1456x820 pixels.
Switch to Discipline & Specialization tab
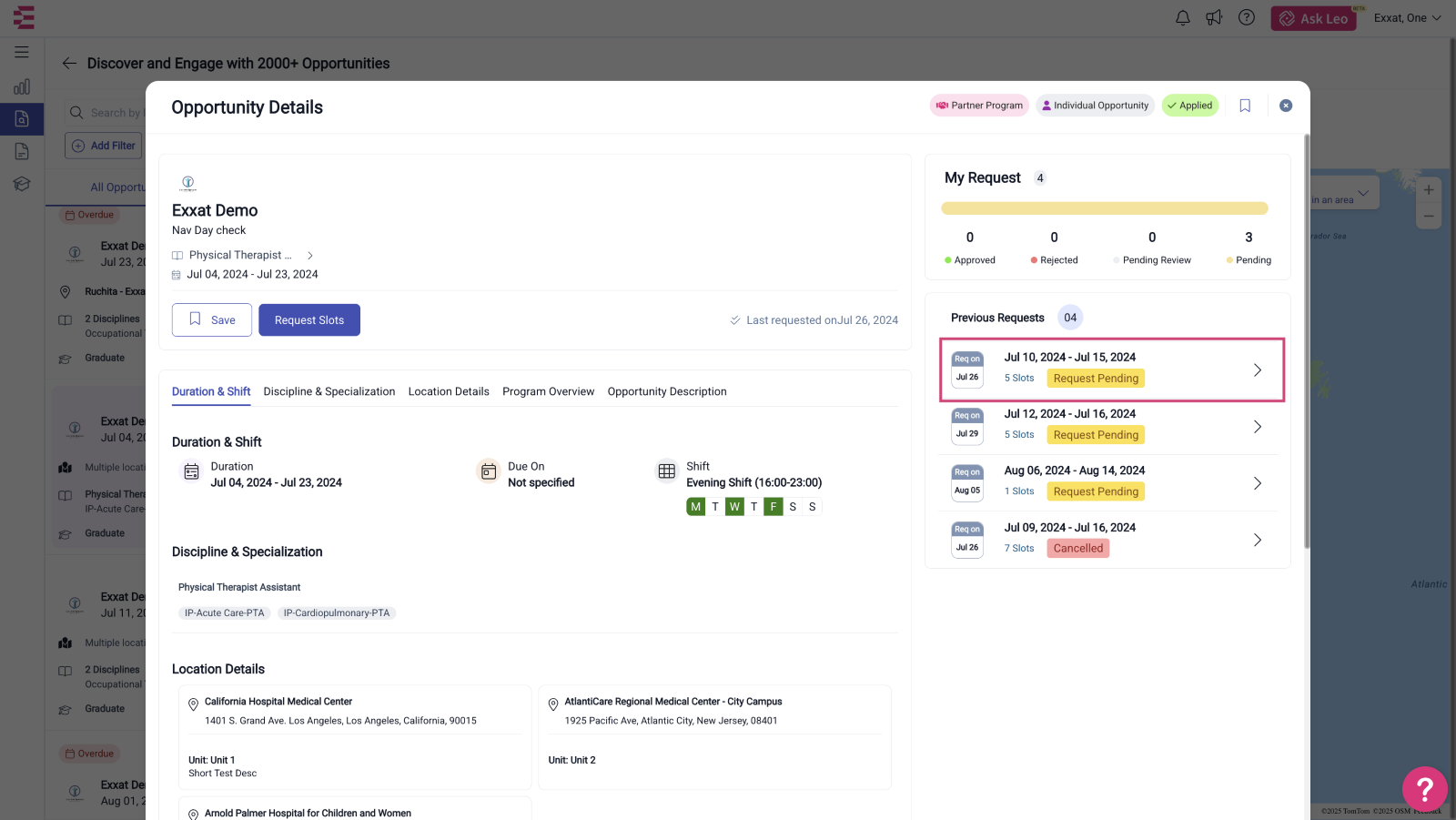(329, 391)
